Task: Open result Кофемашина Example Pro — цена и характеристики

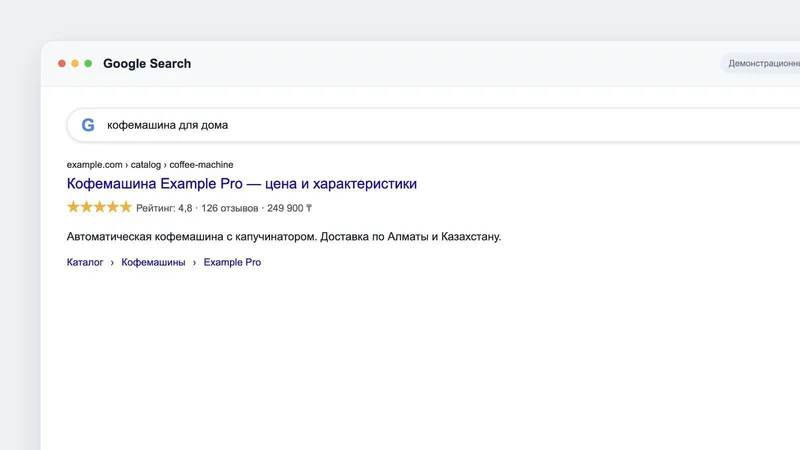Action: (x=242, y=184)
